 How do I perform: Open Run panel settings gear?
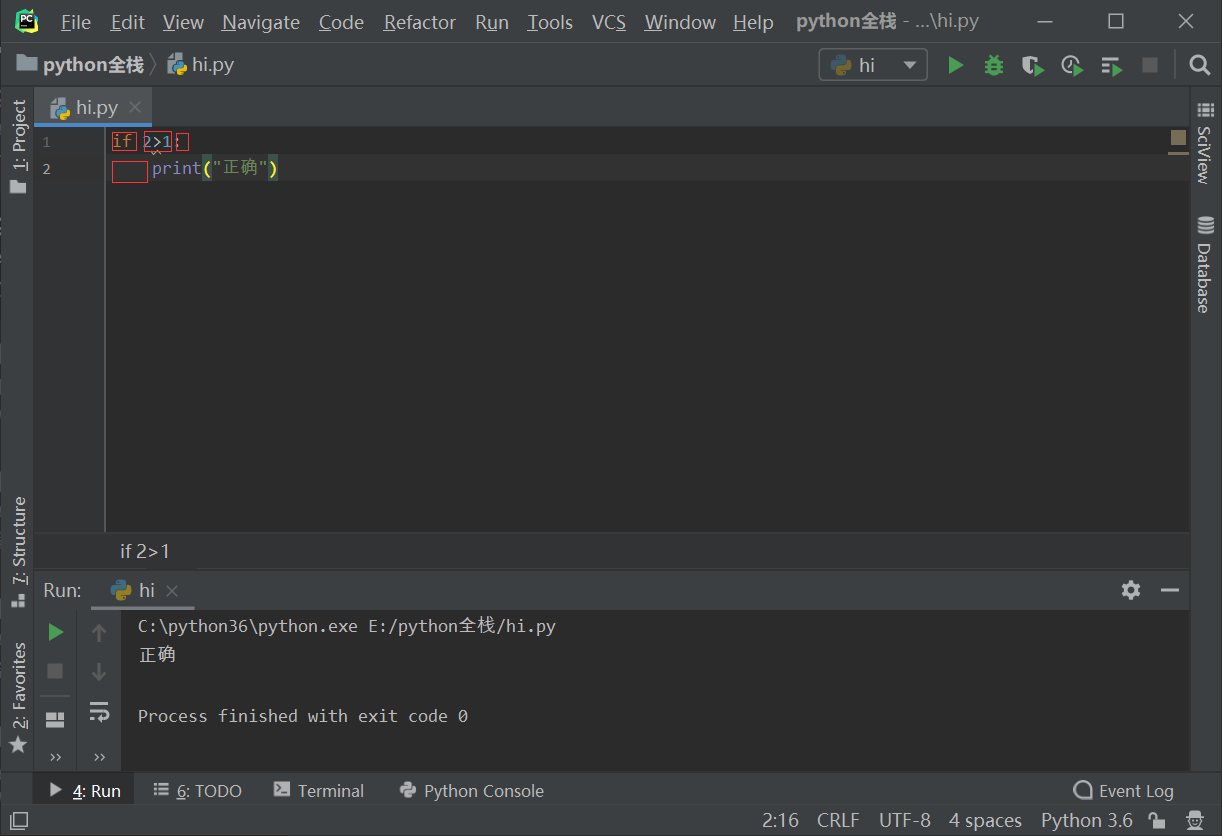point(1131,590)
